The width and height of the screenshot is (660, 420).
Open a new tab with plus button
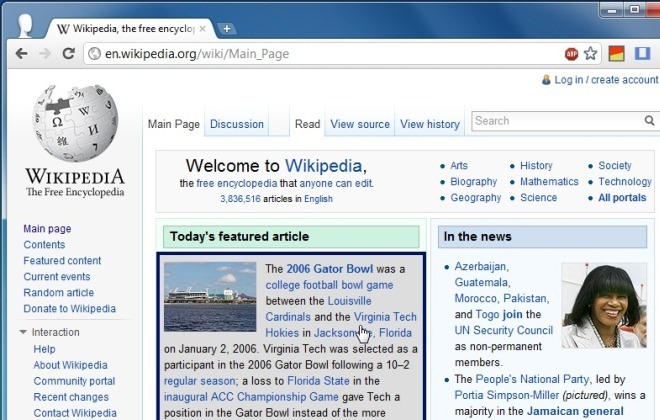click(226, 29)
